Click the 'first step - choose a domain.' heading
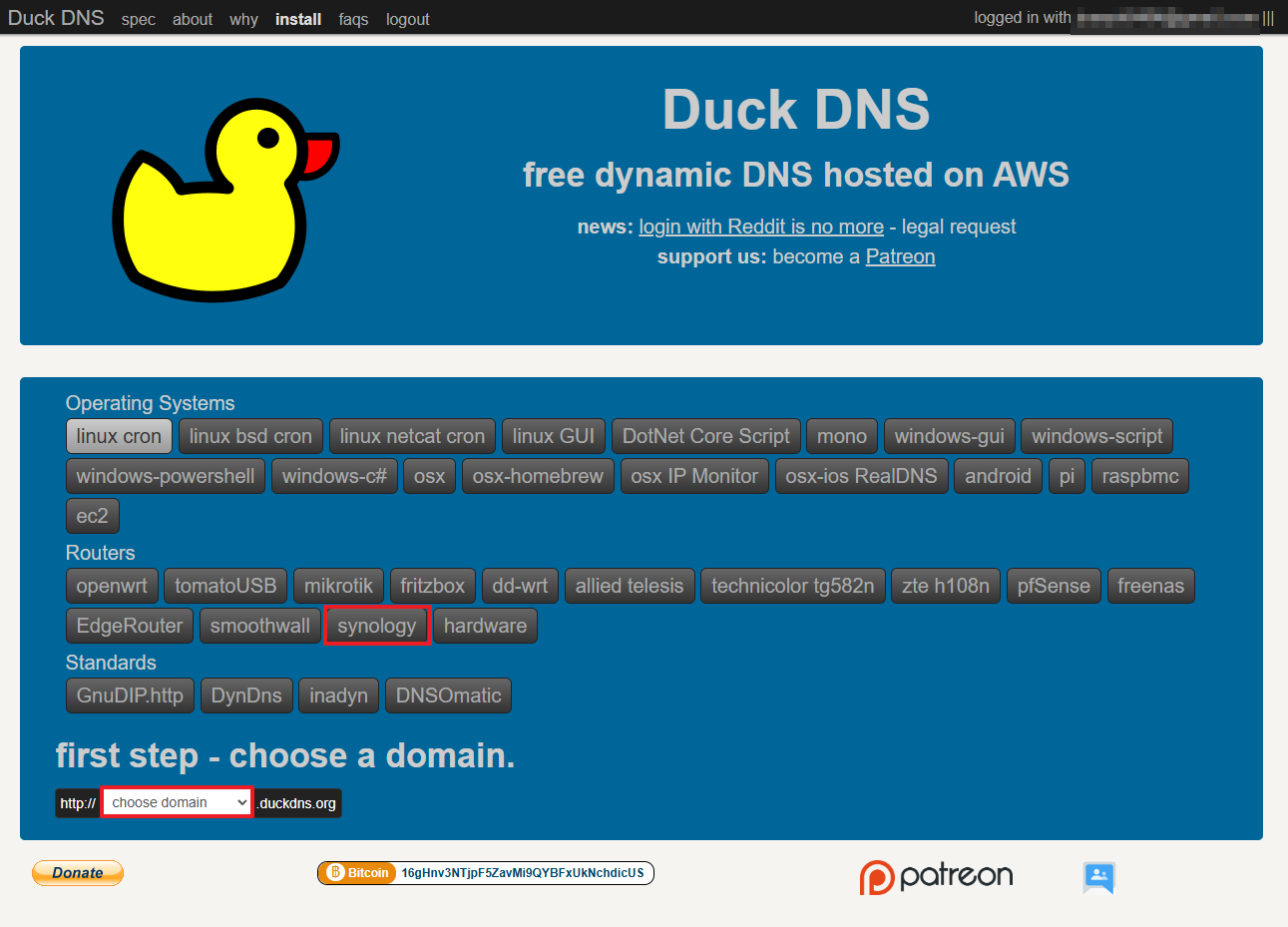This screenshot has height=927, width=1288. [x=285, y=755]
